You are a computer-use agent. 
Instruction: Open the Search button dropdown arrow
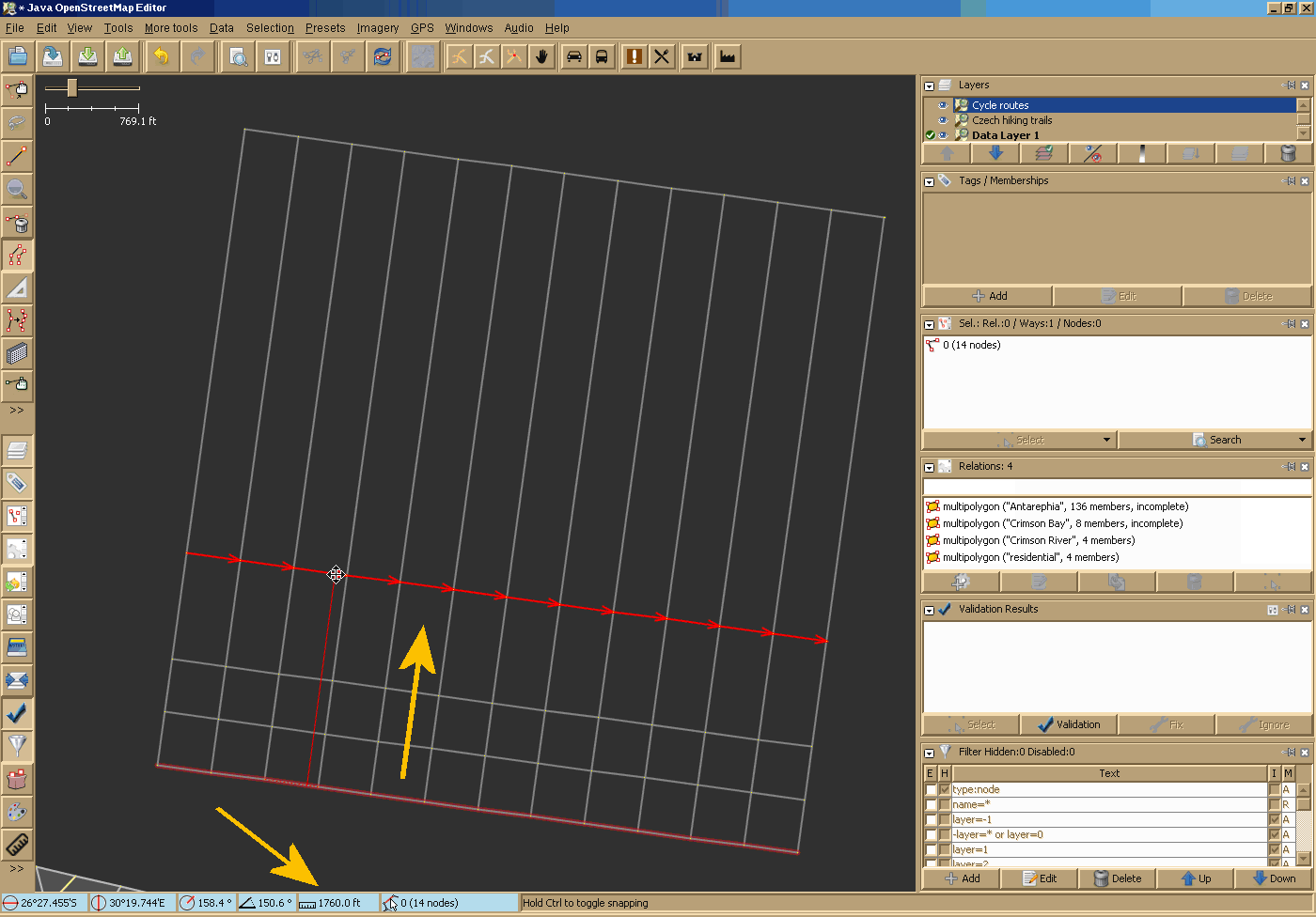pos(1302,440)
